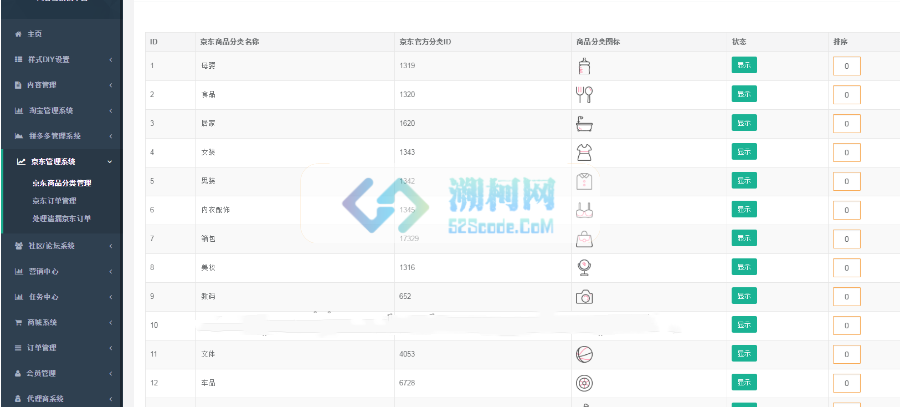Click the baby bottle icon for 母婴
Screen dimensions: 900x407
point(584,66)
